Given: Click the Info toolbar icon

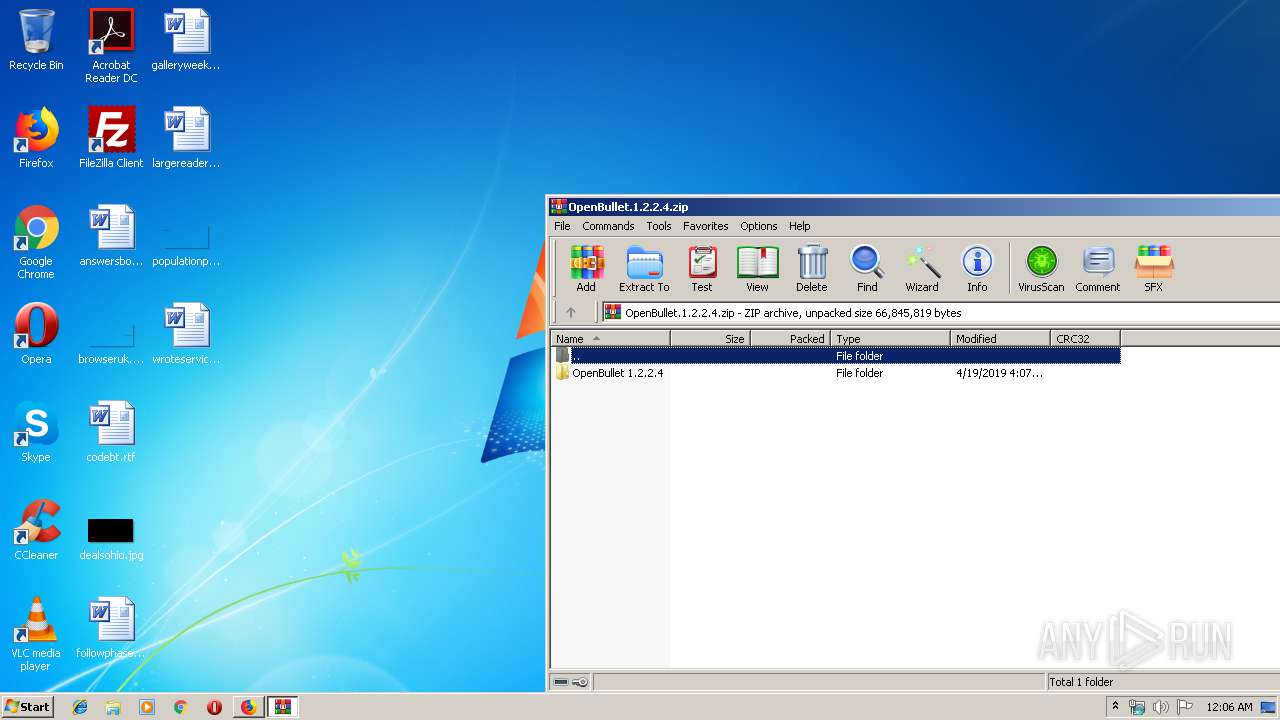Looking at the screenshot, I should [x=977, y=269].
